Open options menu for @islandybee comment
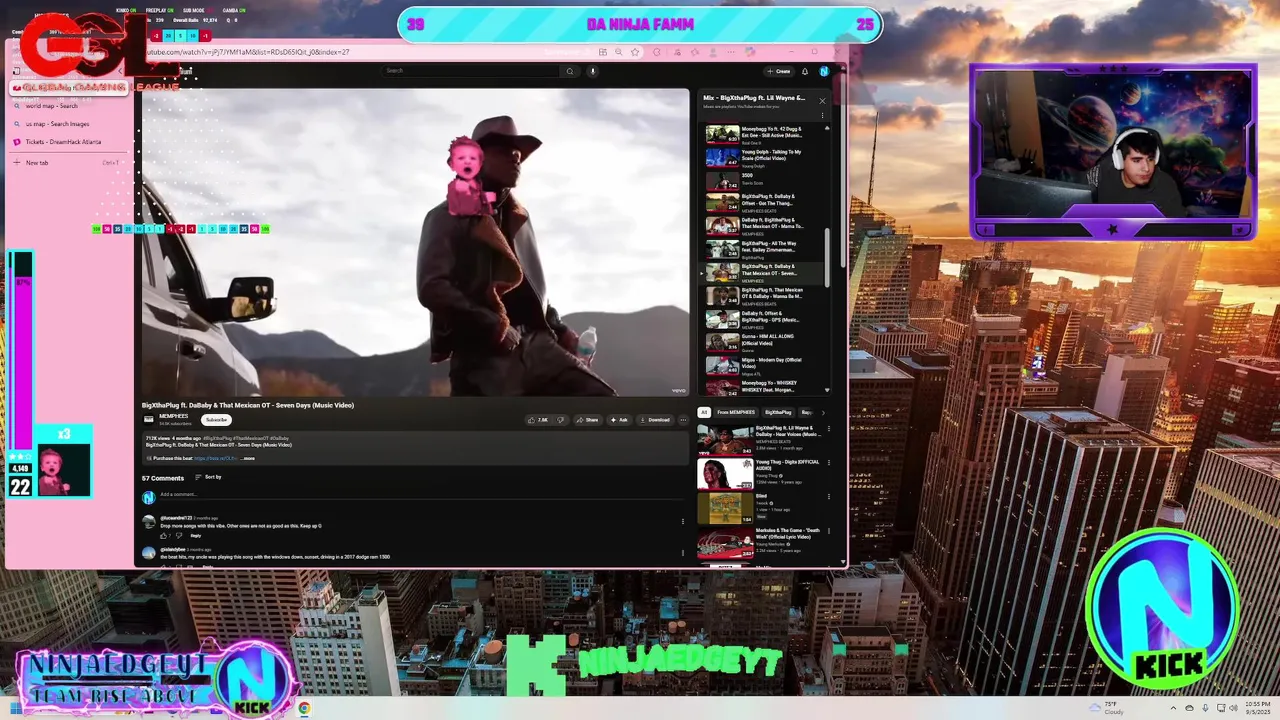This screenshot has height=720, width=1280. [x=683, y=552]
